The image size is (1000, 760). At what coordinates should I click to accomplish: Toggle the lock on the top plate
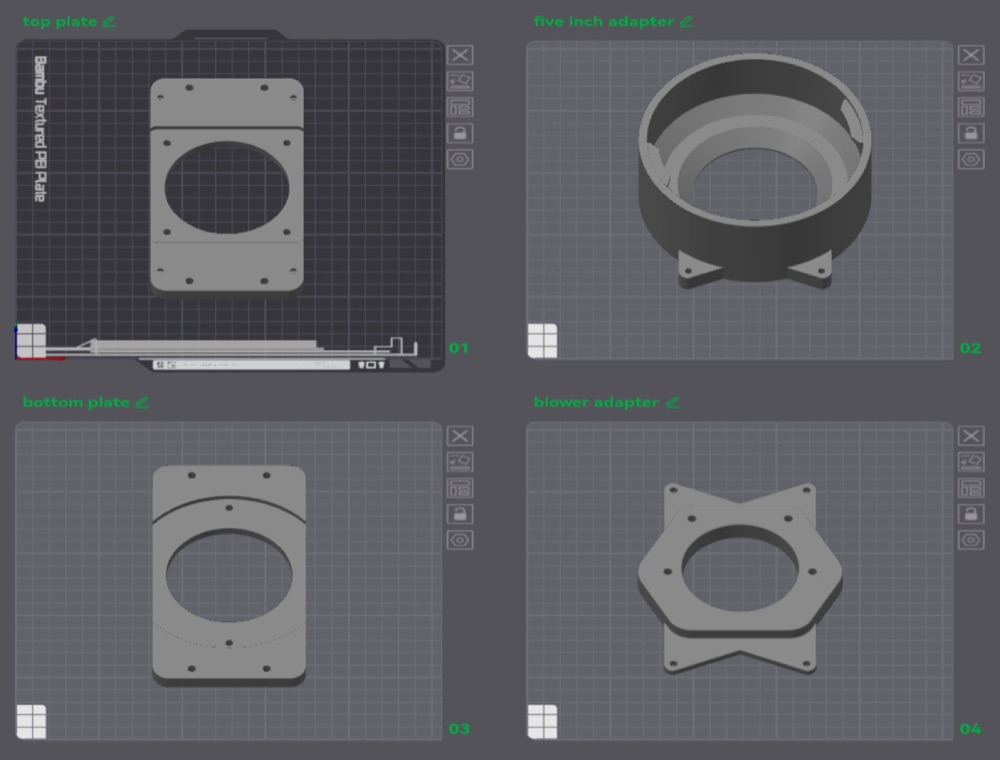click(460, 133)
